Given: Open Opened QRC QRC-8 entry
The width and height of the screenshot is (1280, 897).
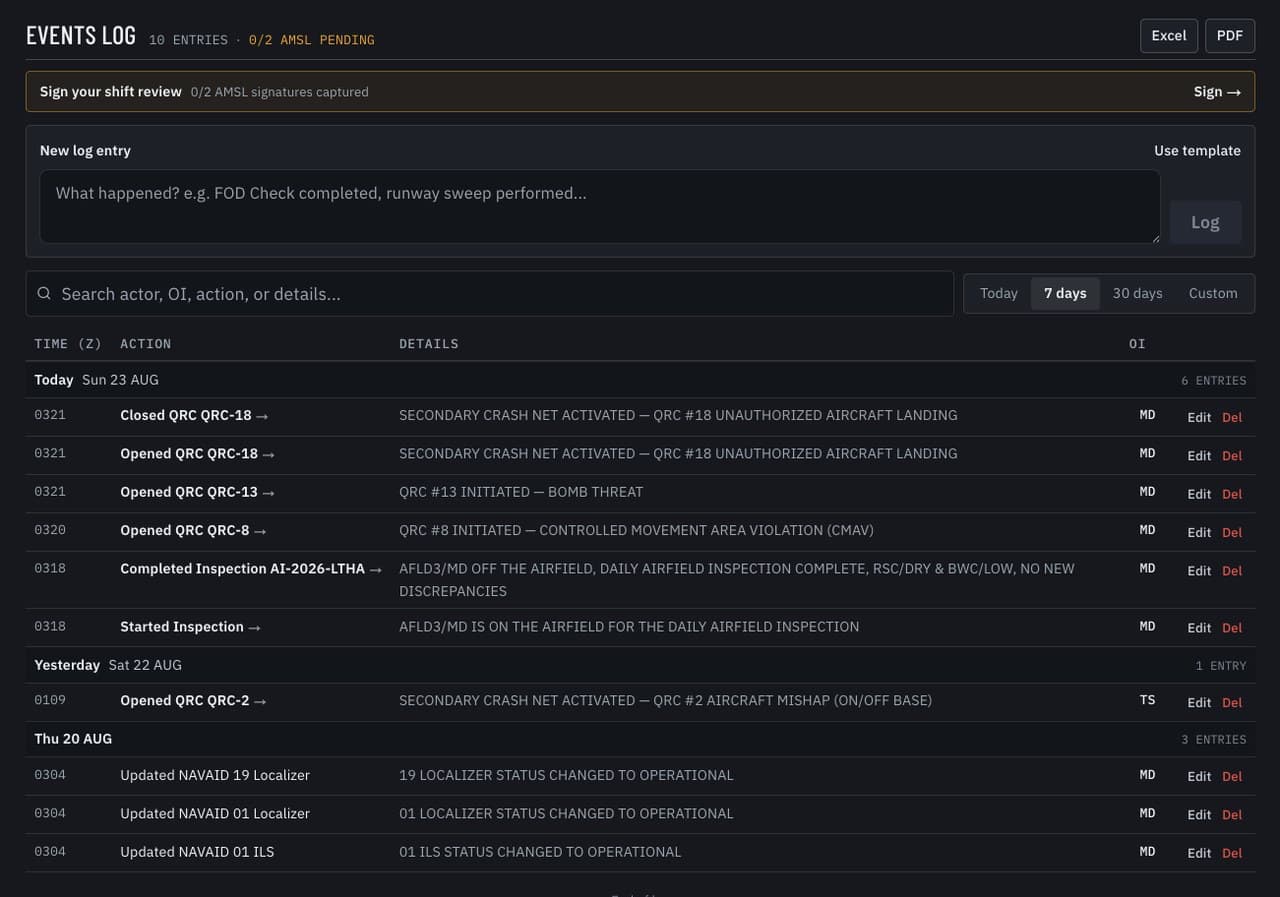Looking at the screenshot, I should click(193, 530).
